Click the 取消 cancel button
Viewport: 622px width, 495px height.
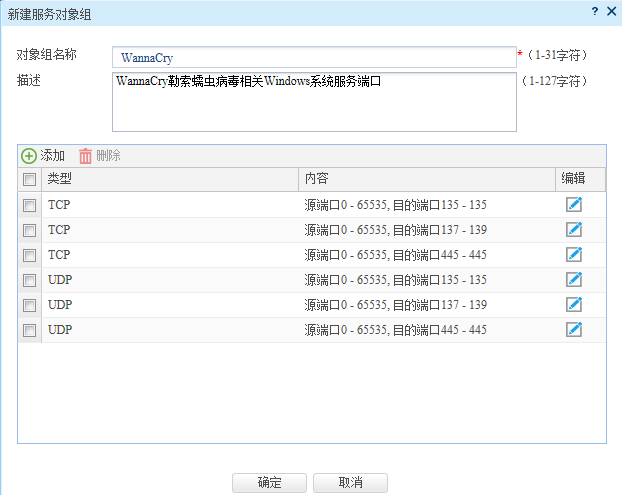click(350, 483)
